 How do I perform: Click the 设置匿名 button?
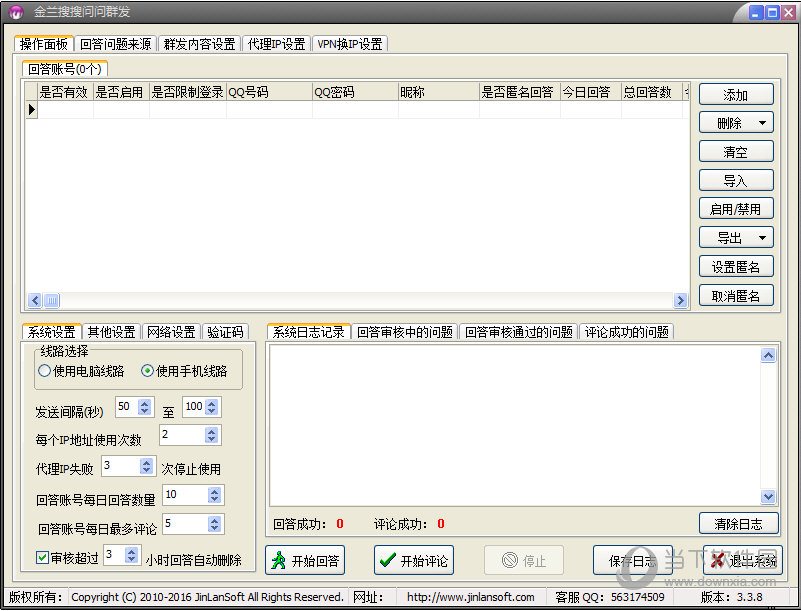click(736, 267)
